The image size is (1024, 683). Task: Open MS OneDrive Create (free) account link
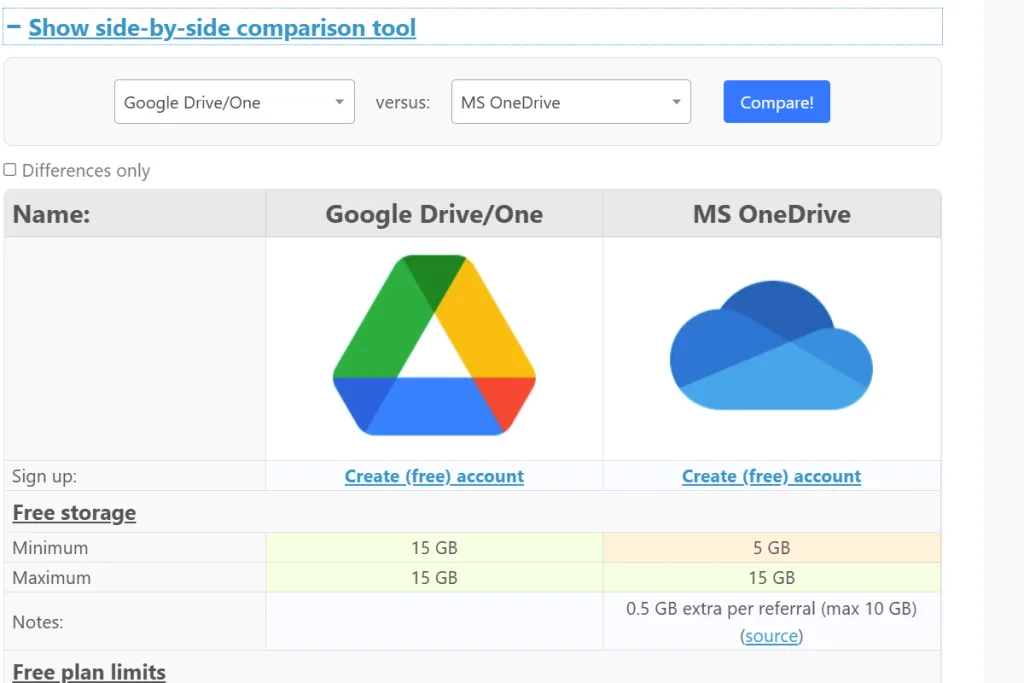(771, 476)
